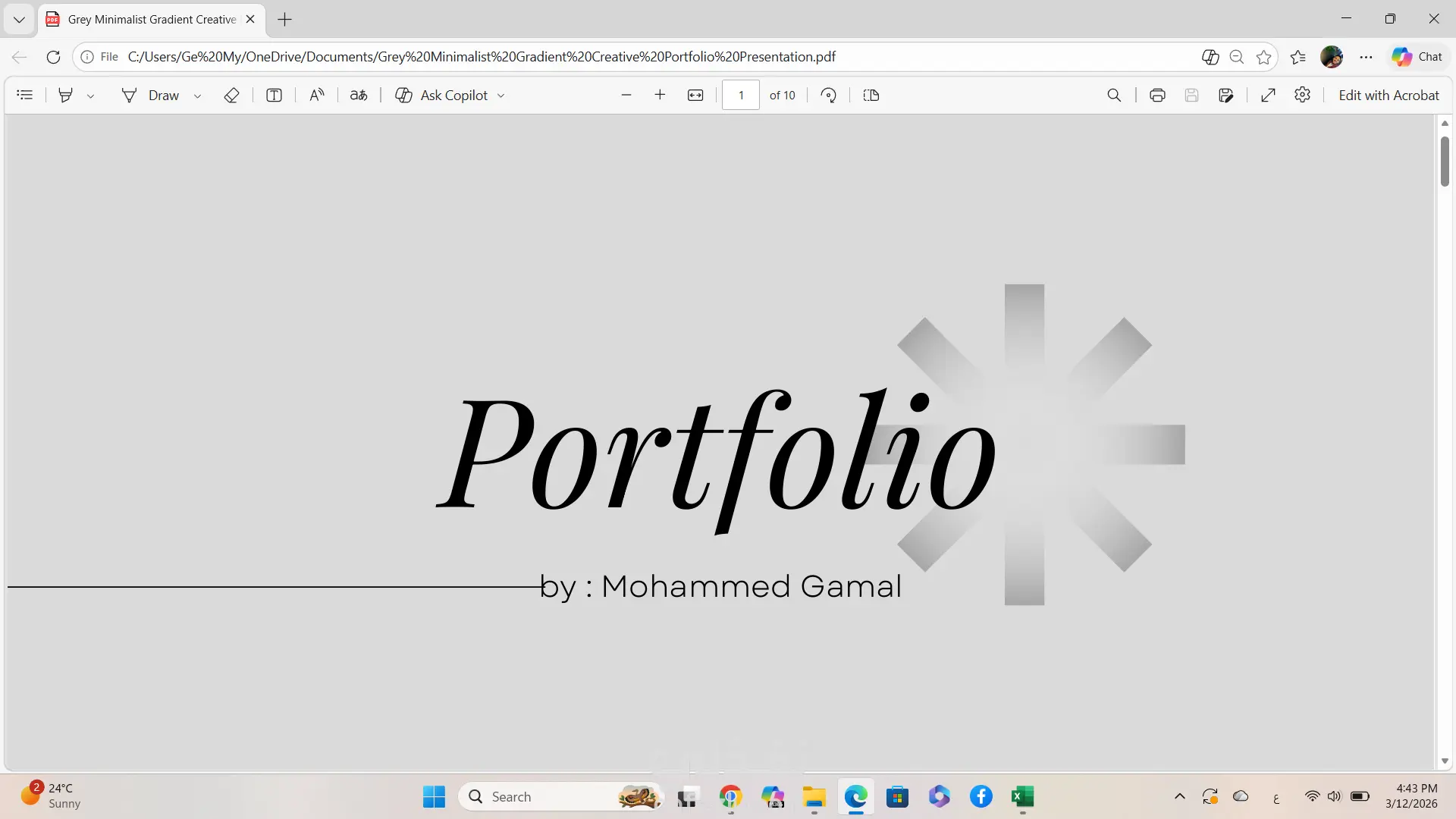Activate Read aloud icon

[317, 96]
